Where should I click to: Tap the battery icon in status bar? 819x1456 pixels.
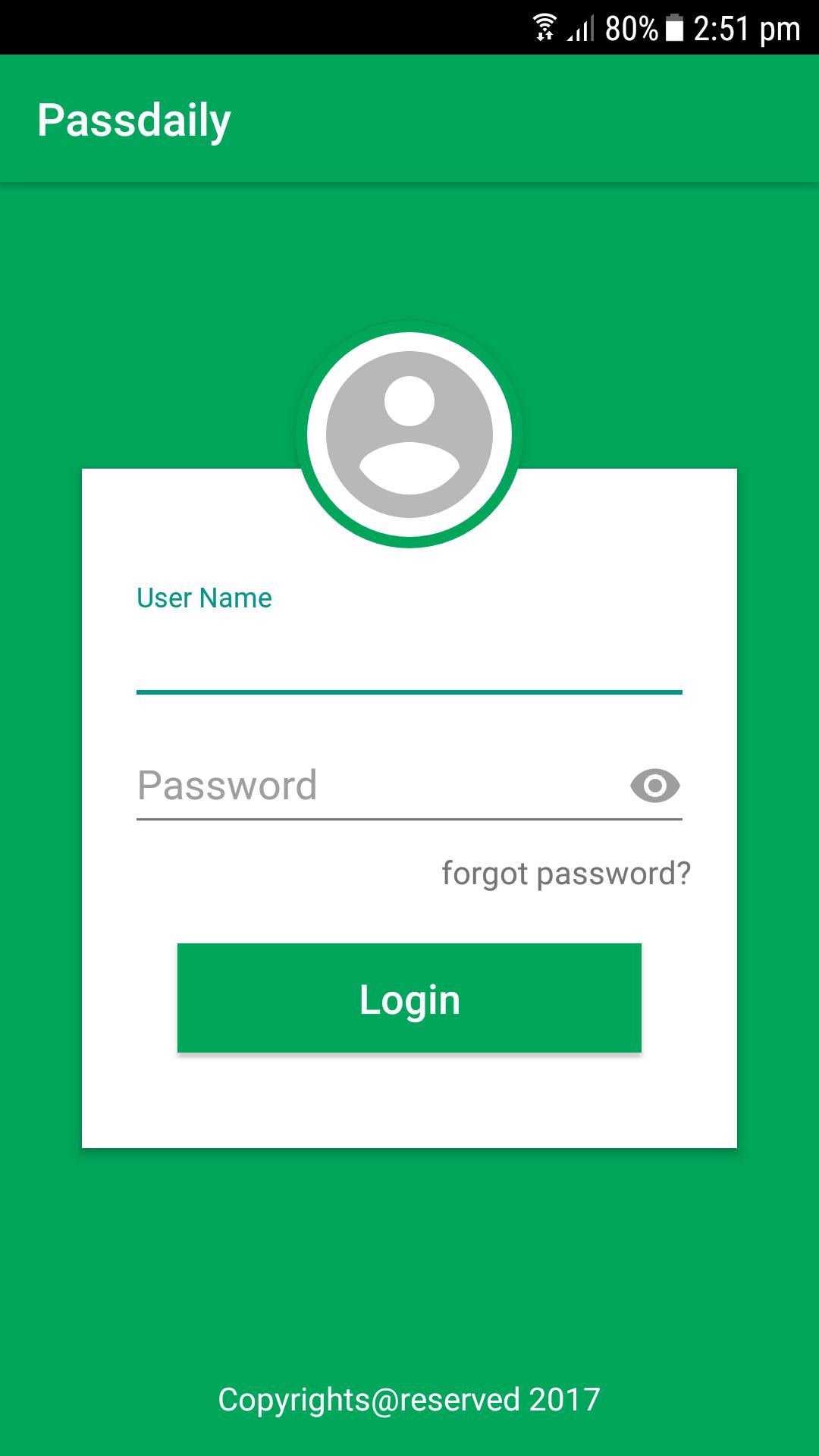coord(674,28)
